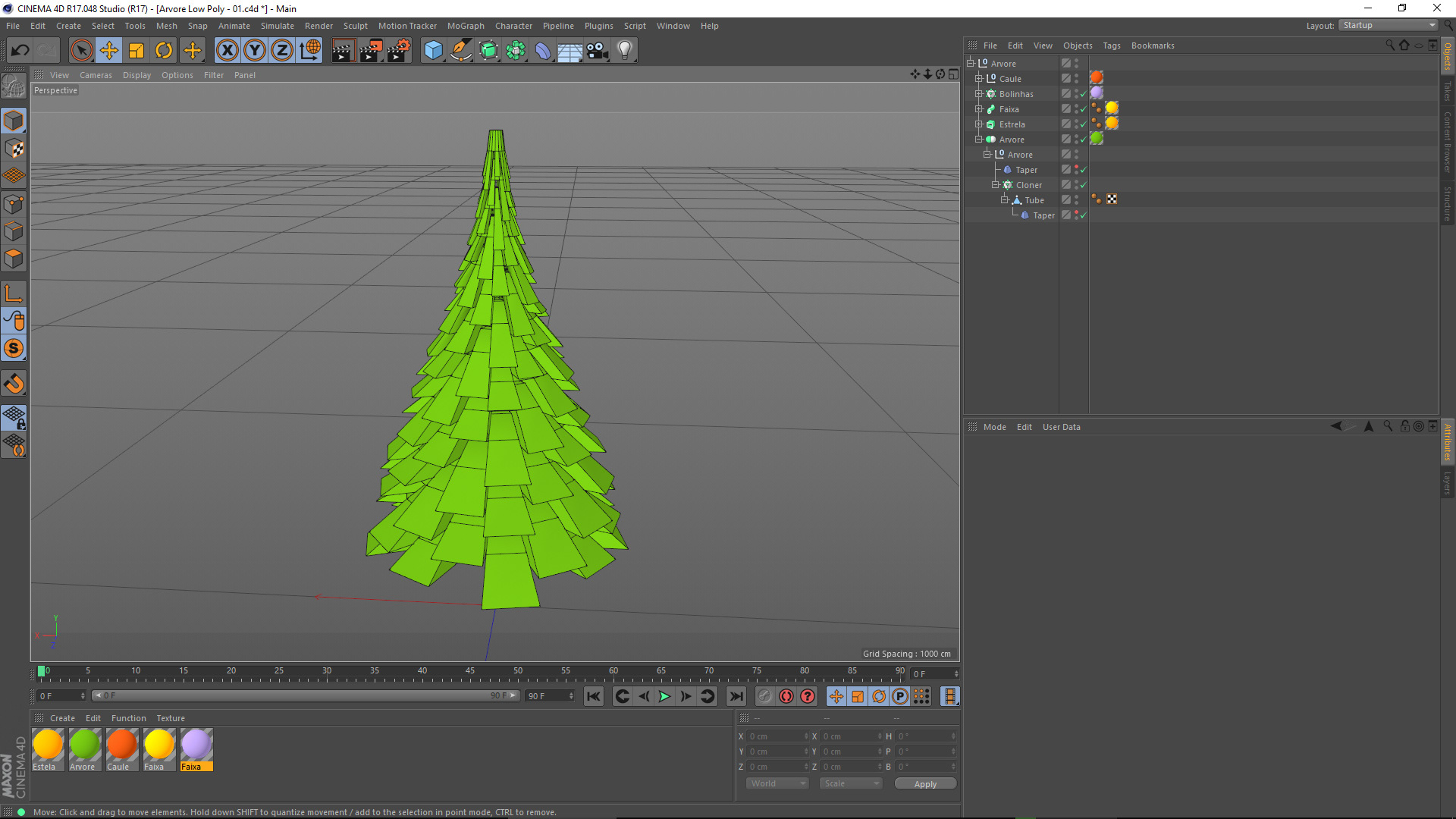Open the Layout Startup dropdown
Screen dimensions: 1456x819
click(1388, 26)
